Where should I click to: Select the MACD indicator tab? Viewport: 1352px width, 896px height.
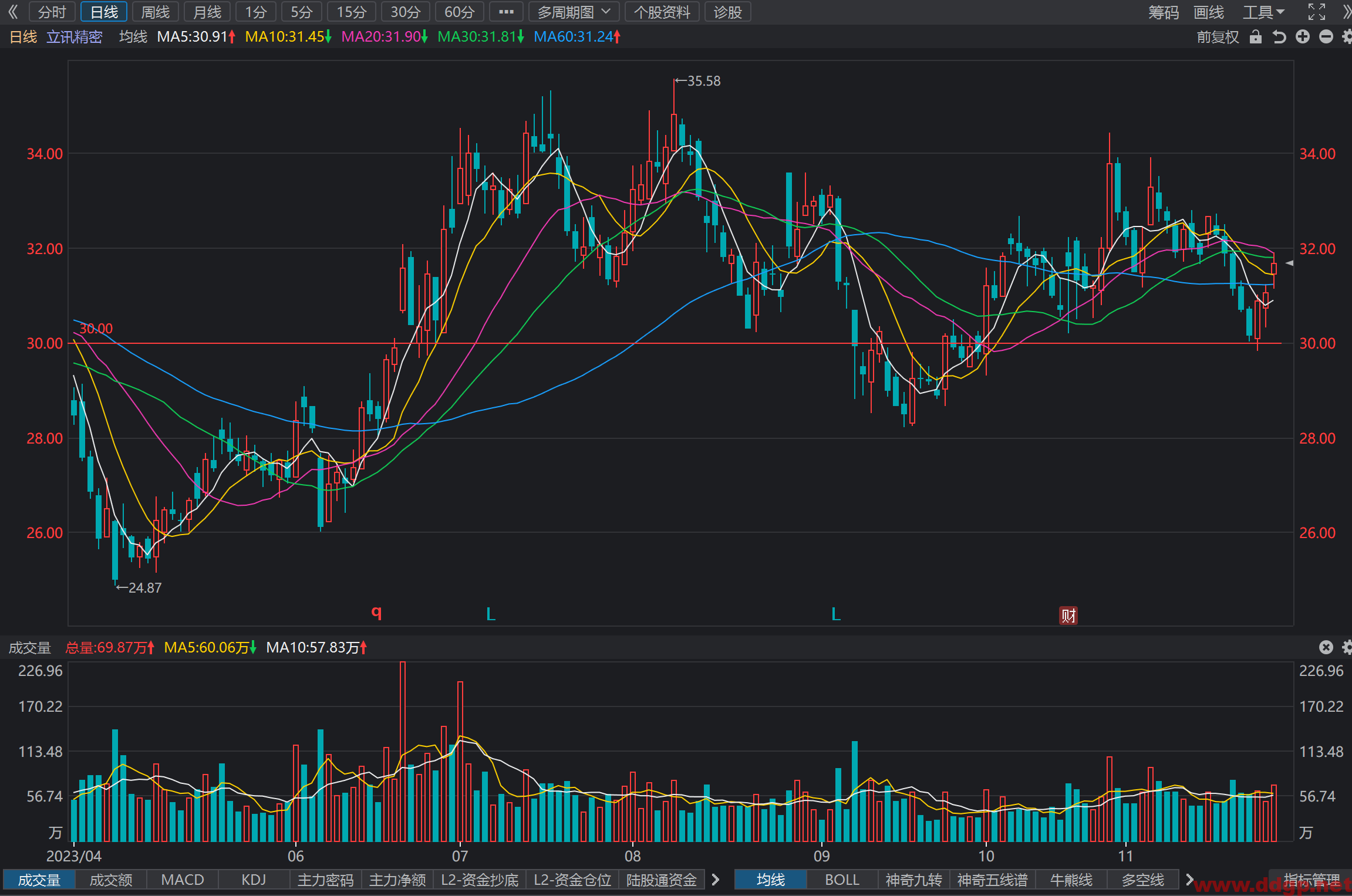tap(183, 880)
